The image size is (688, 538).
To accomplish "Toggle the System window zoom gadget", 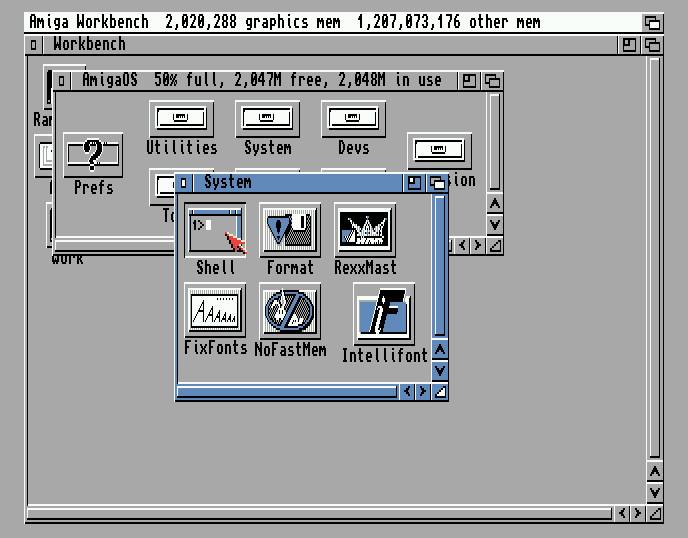I will 415,183.
